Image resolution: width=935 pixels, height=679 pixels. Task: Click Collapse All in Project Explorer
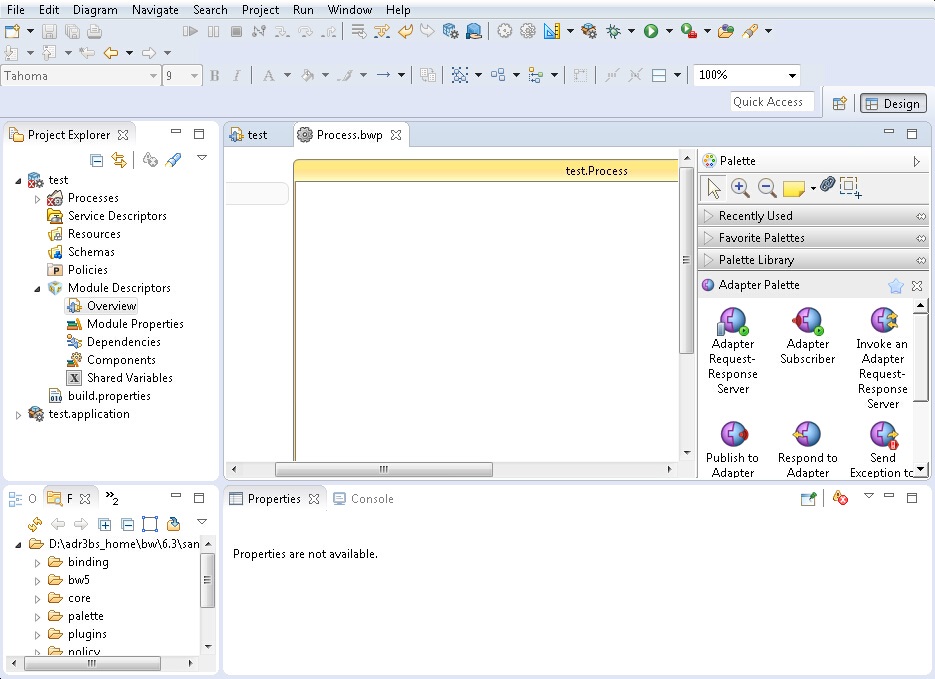tap(97, 160)
